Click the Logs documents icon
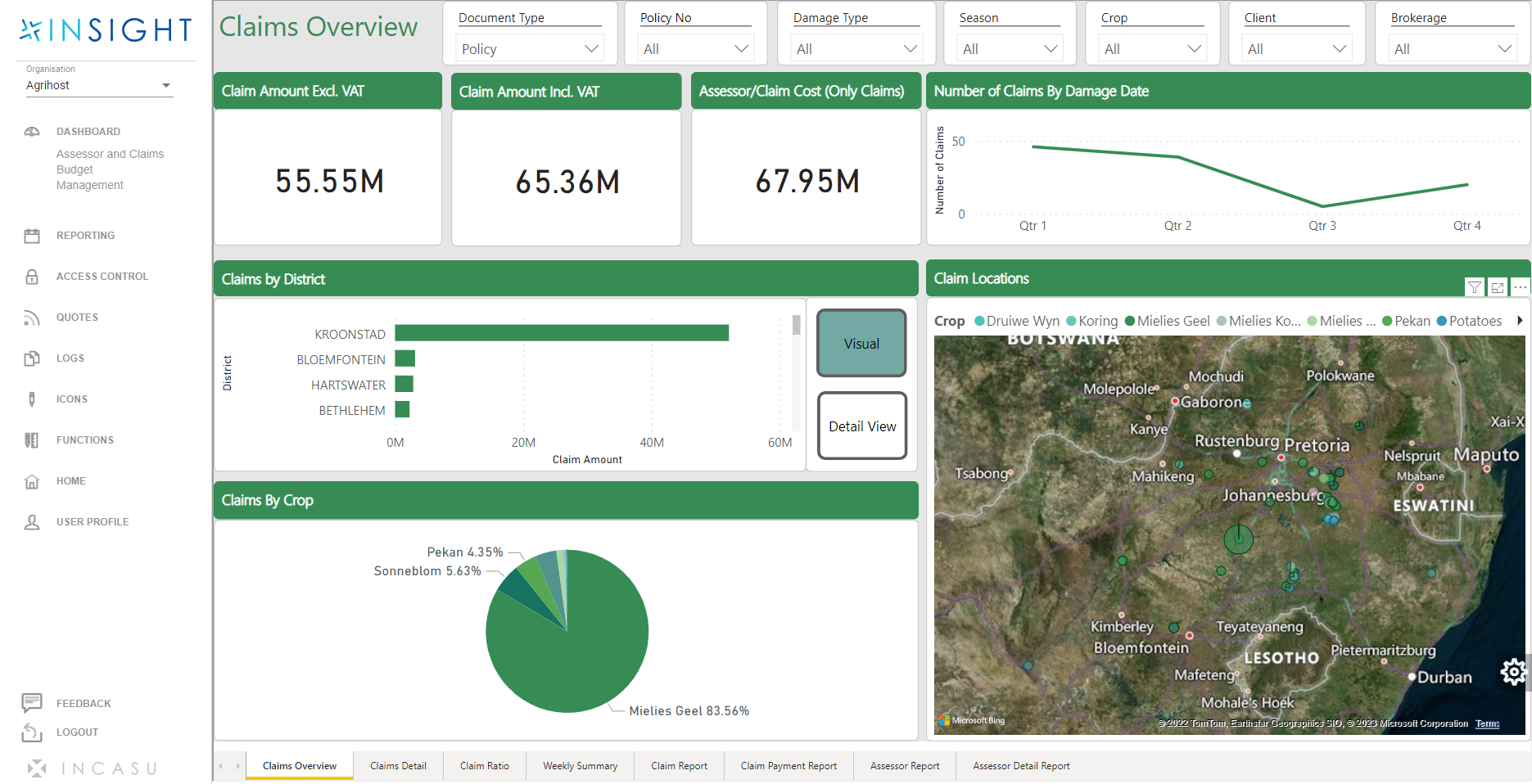Screen dimensions: 1532x784 click(32, 358)
